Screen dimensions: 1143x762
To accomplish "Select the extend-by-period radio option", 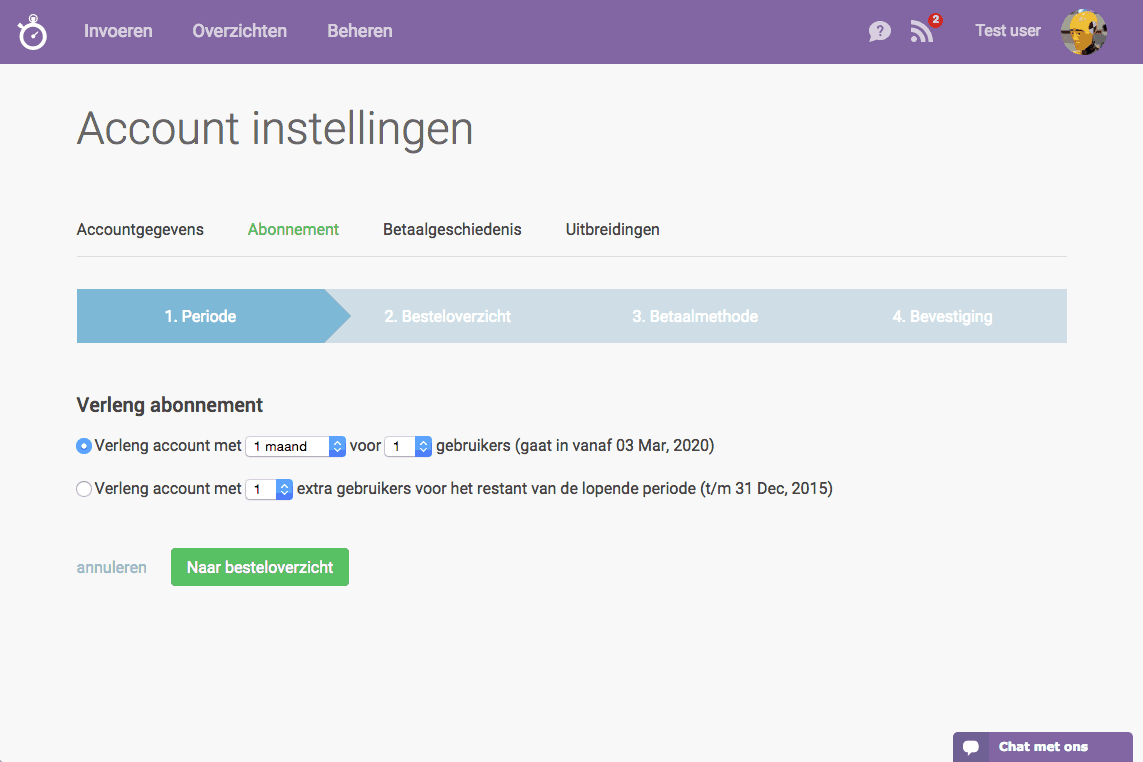I will pos(84,446).
